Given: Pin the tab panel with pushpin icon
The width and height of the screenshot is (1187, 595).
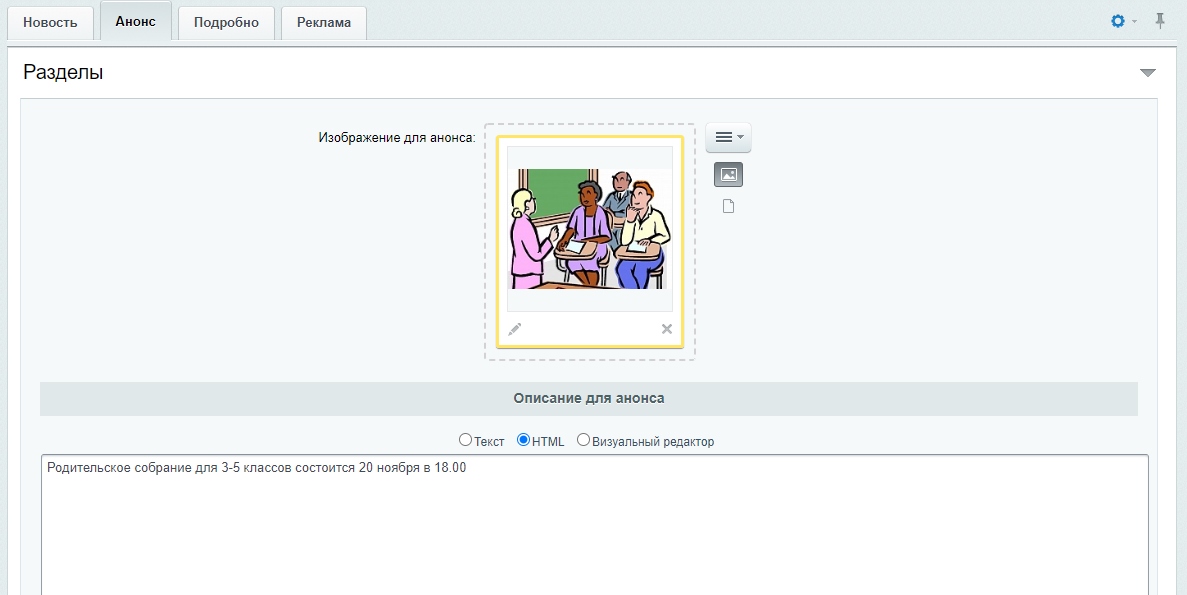Looking at the screenshot, I should click(1160, 21).
